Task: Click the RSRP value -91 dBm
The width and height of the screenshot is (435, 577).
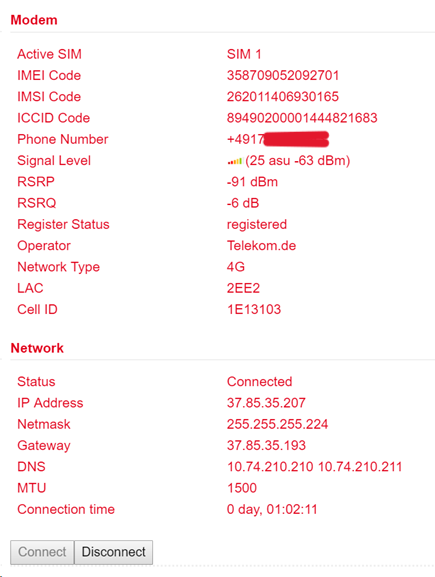Action: click(x=252, y=182)
